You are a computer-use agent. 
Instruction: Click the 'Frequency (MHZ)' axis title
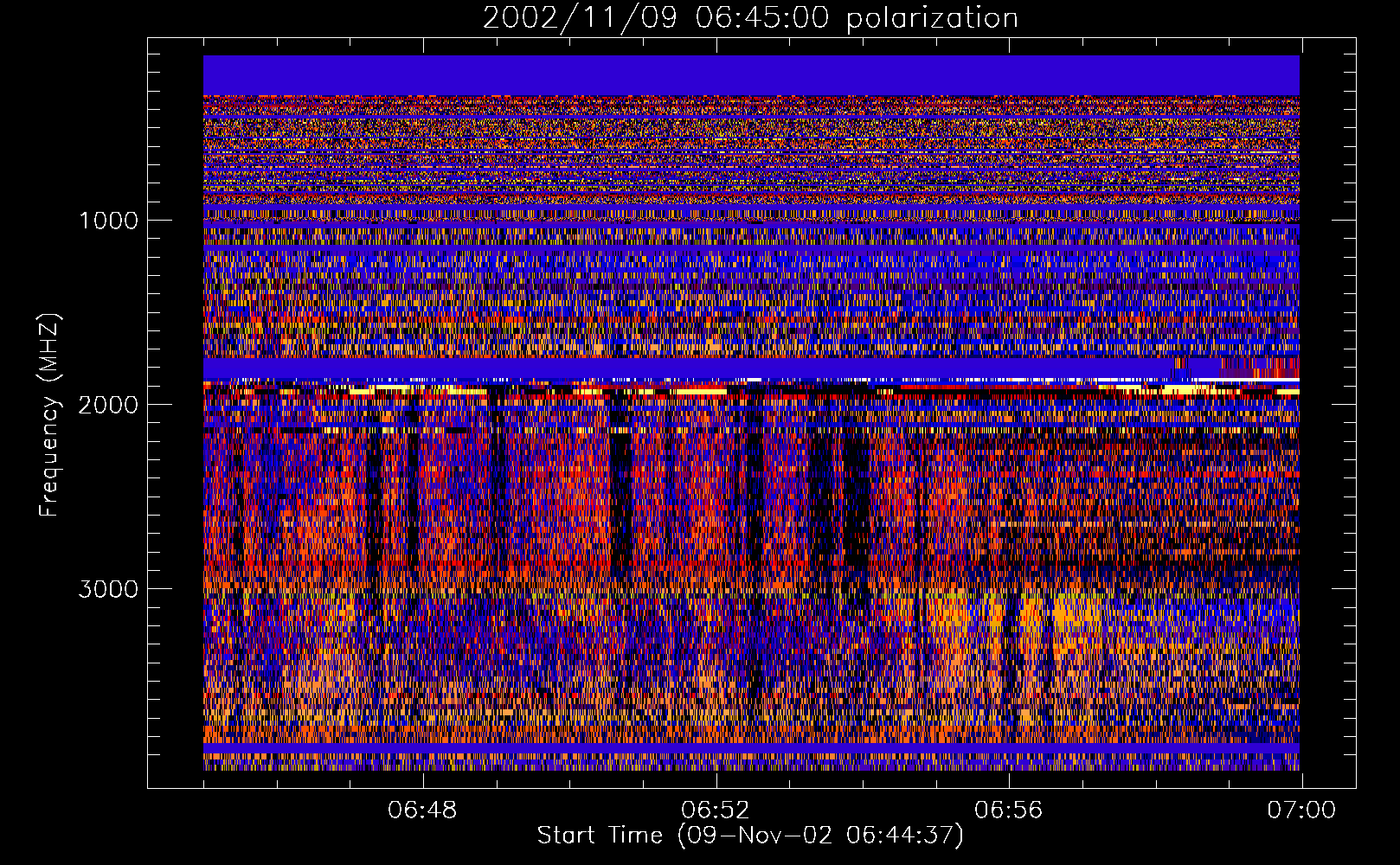pyautogui.click(x=49, y=415)
